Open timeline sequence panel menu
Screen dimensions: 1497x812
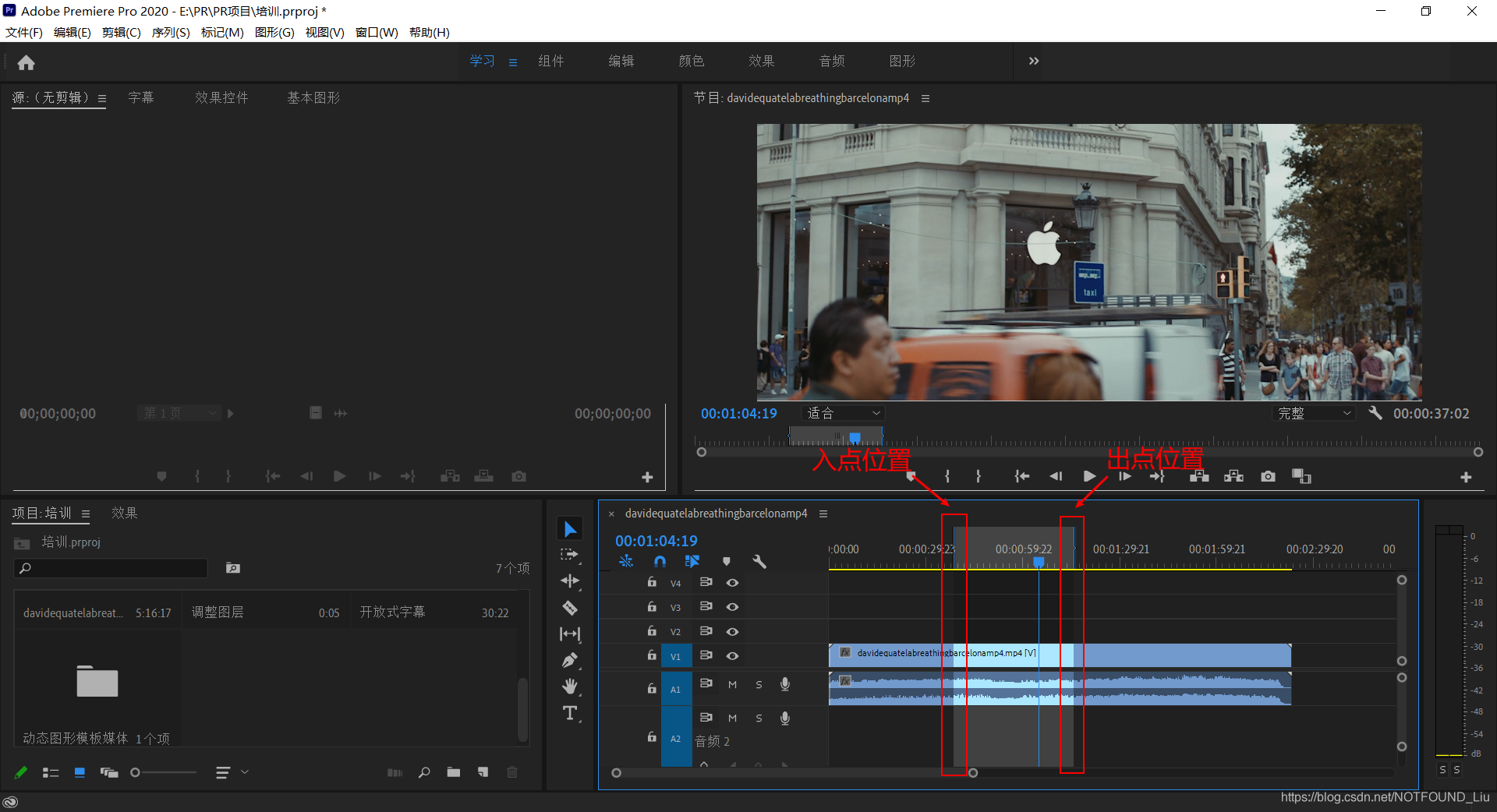pos(823,514)
